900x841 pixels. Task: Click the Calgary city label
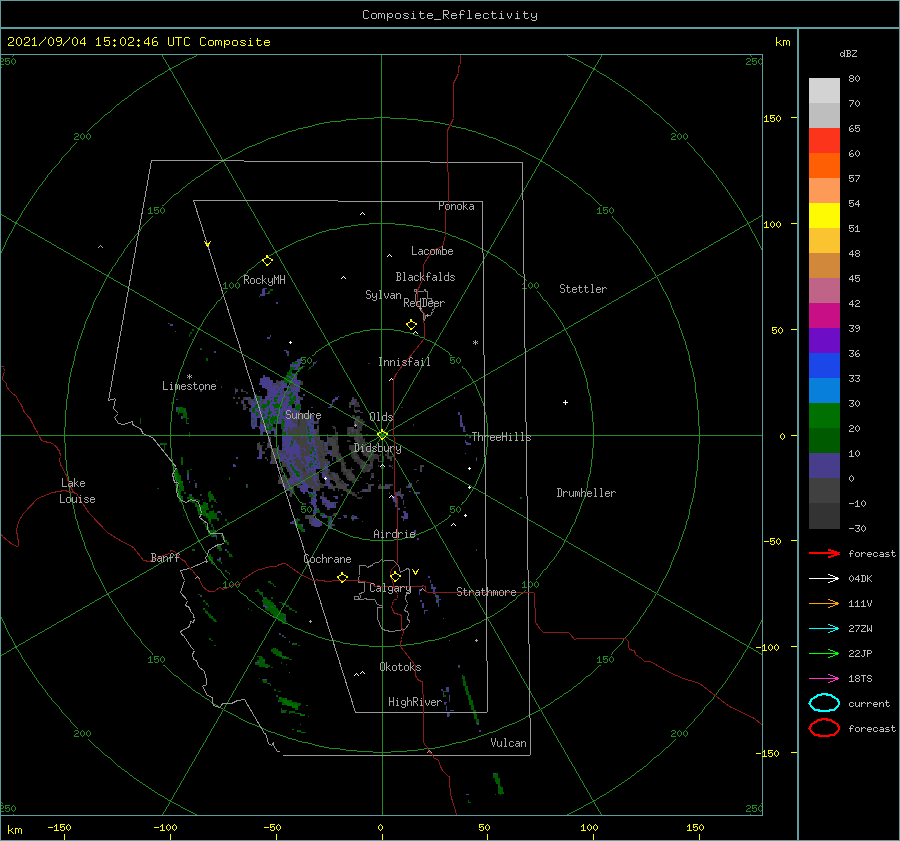[x=390, y=588]
